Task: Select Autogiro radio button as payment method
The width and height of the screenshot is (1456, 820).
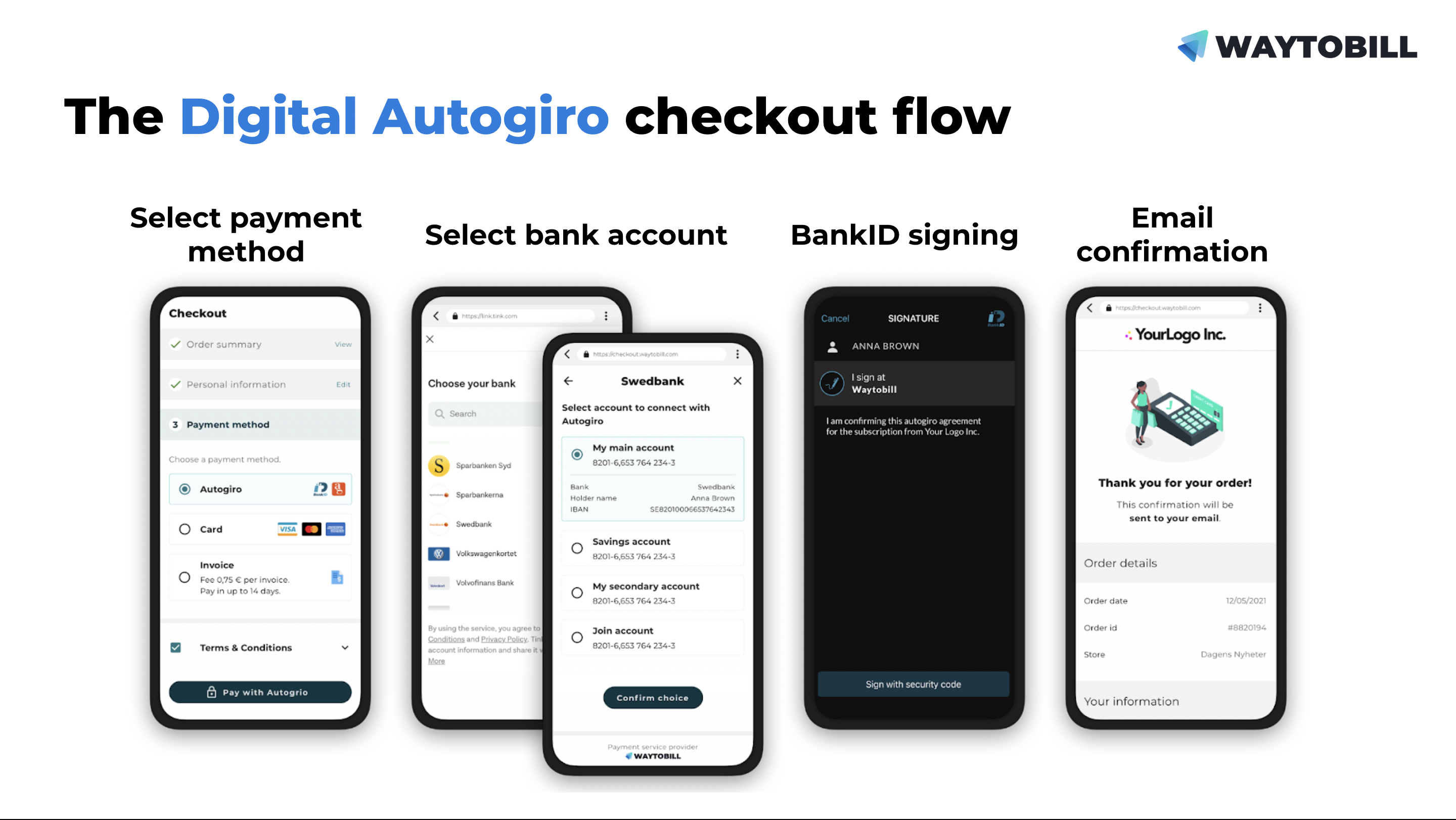Action: (x=184, y=489)
